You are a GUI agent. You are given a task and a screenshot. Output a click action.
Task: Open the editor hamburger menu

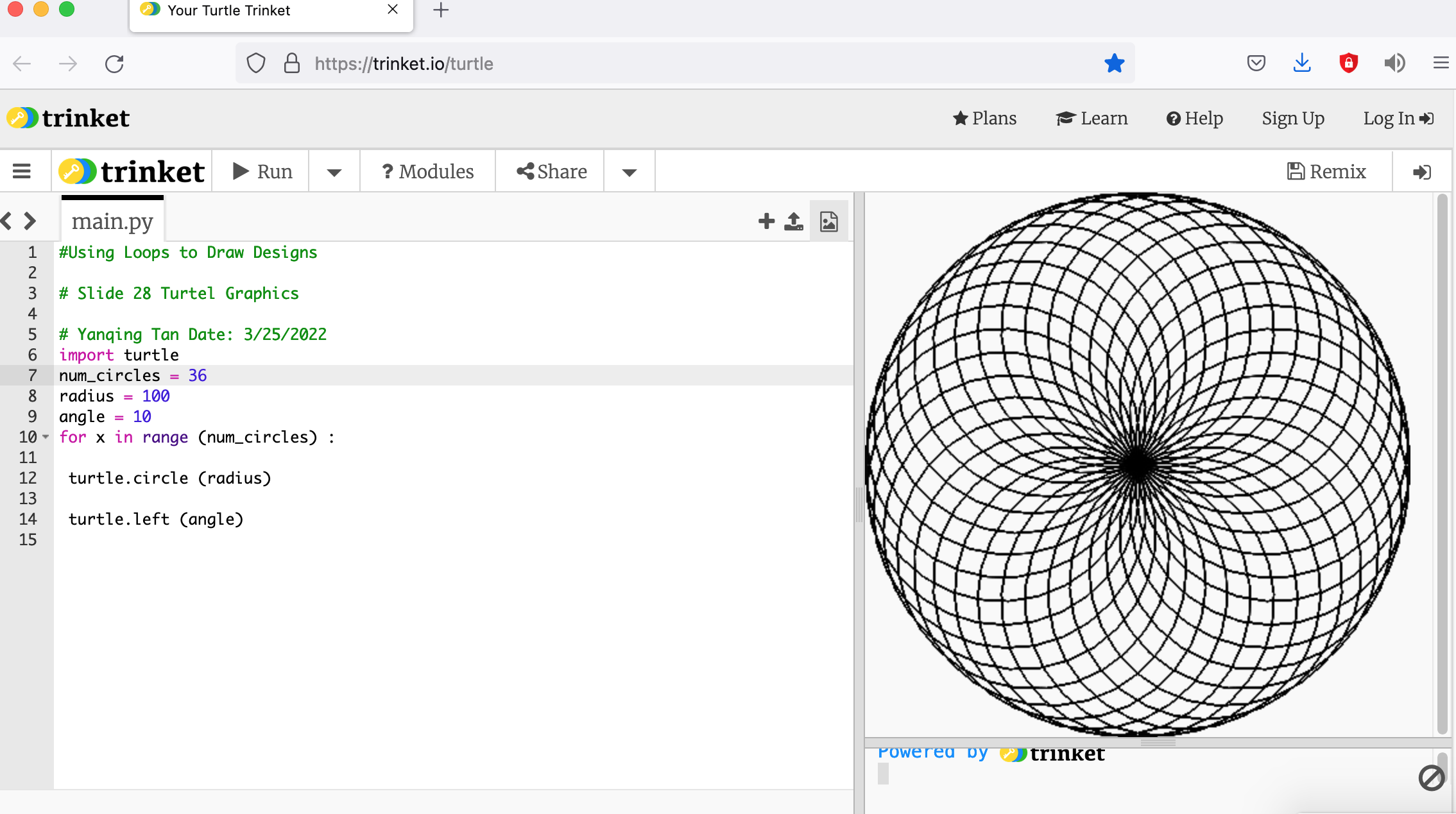22,171
